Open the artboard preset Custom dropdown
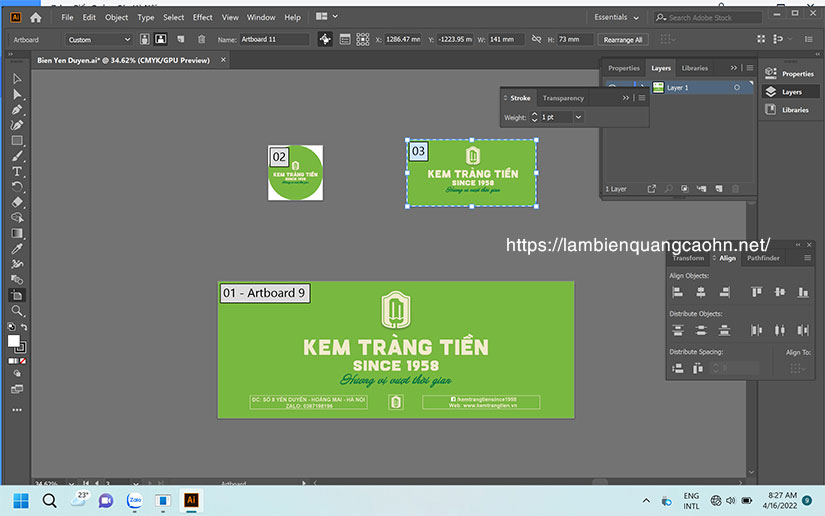The height and width of the screenshot is (516, 825). click(98, 39)
